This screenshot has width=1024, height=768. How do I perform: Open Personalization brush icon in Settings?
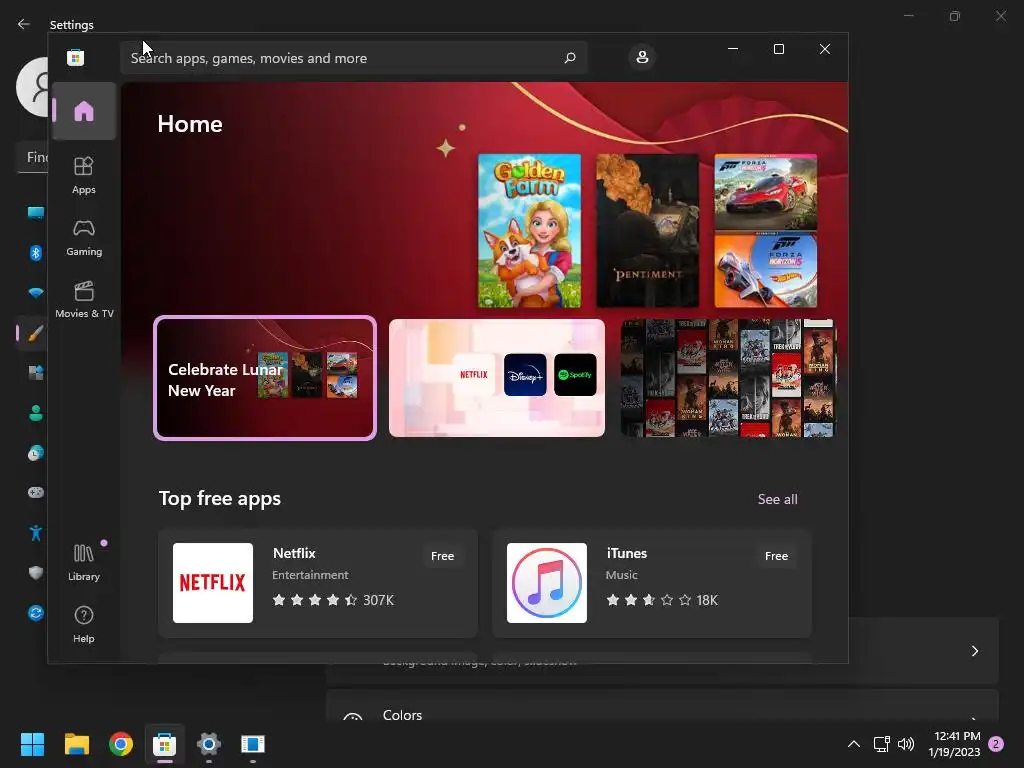[x=36, y=333]
